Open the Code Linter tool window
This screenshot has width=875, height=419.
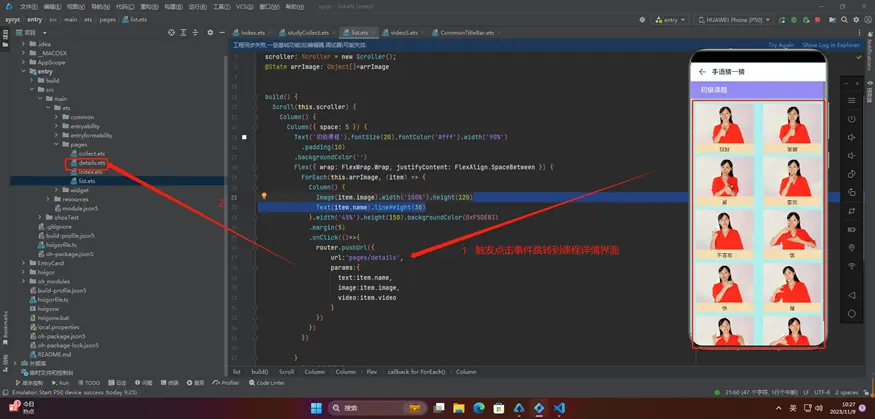tap(267, 383)
